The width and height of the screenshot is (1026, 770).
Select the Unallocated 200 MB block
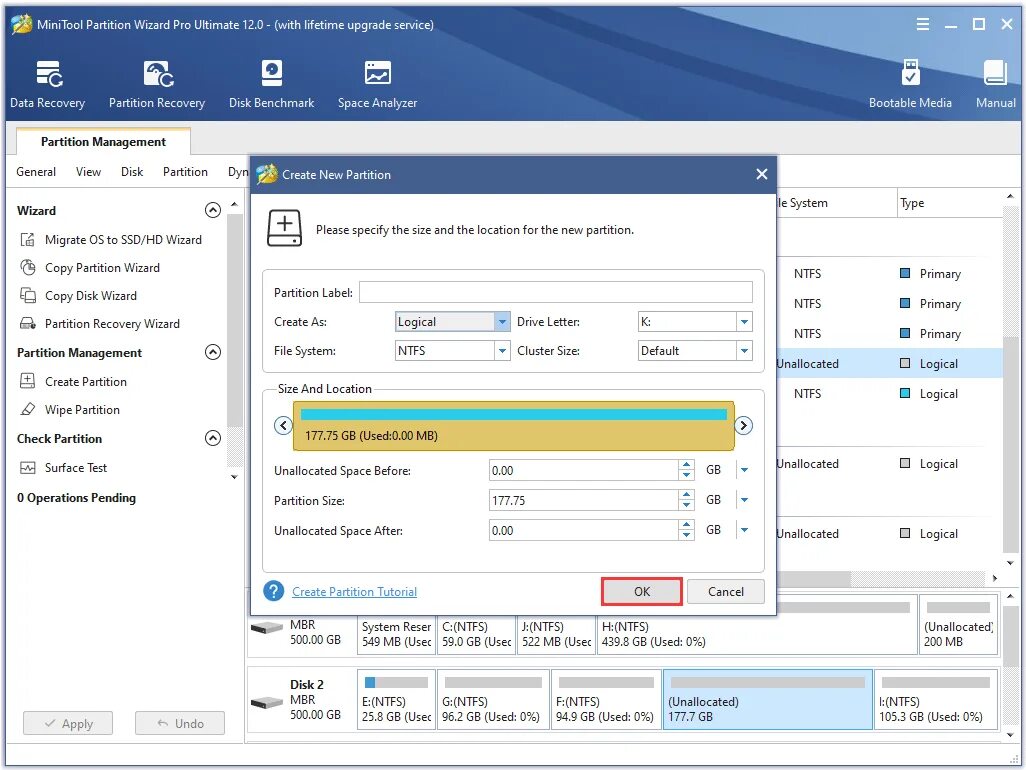click(x=959, y=625)
